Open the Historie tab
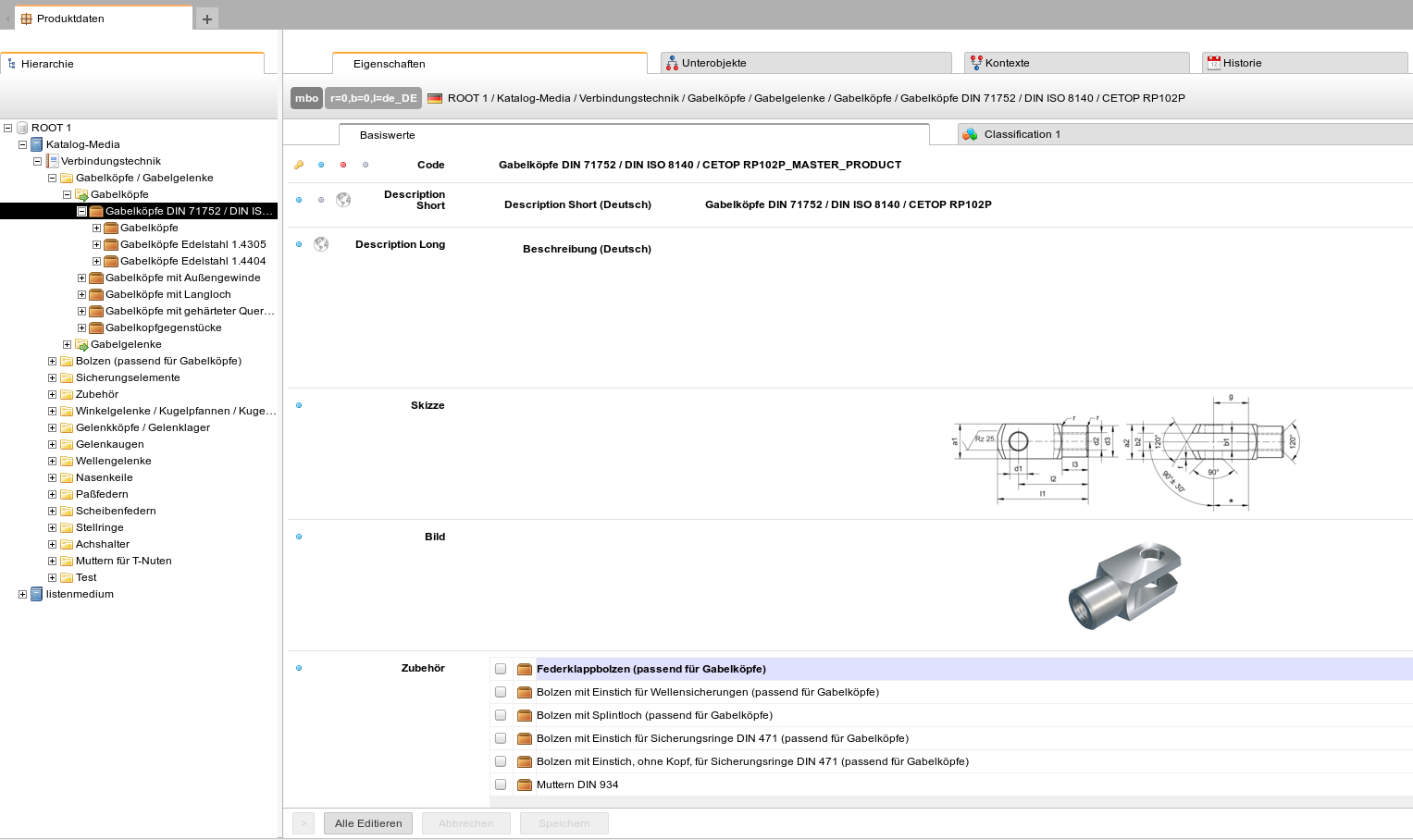 [1242, 63]
